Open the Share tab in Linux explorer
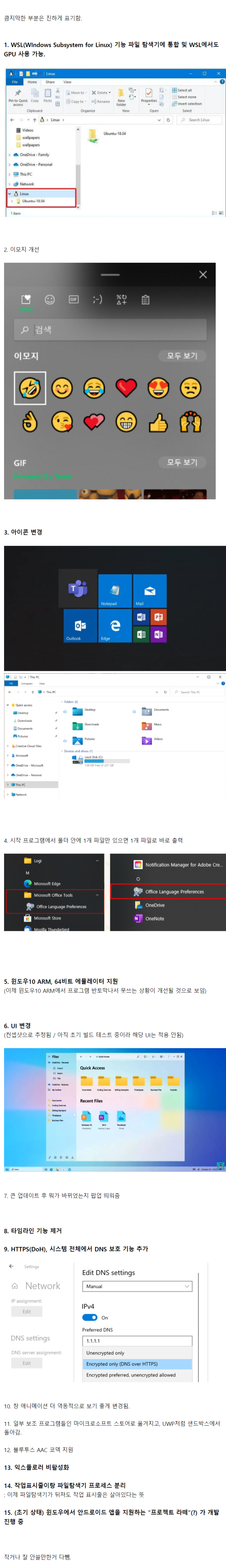 [50, 81]
